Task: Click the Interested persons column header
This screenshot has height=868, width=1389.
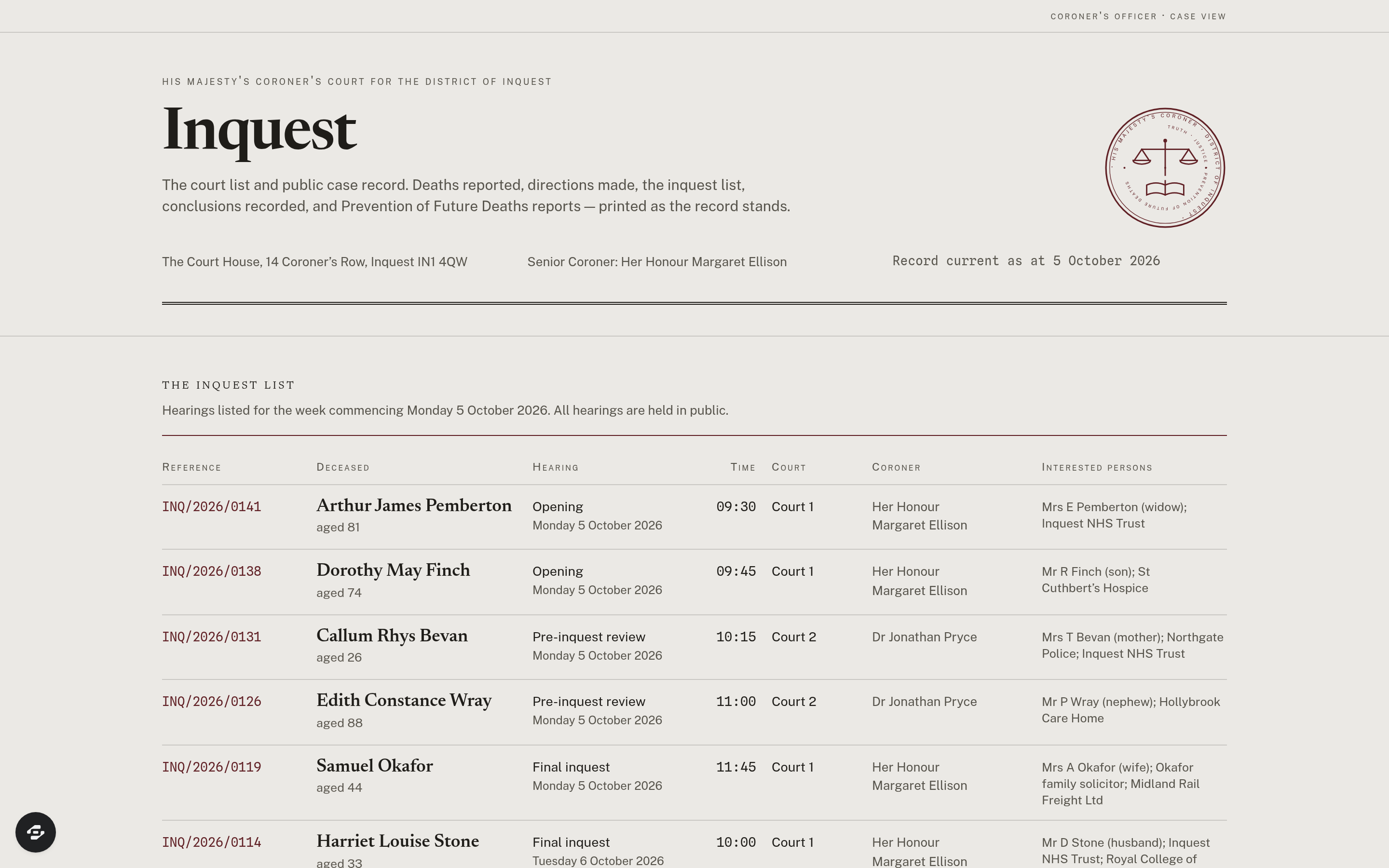Action: tap(1097, 467)
